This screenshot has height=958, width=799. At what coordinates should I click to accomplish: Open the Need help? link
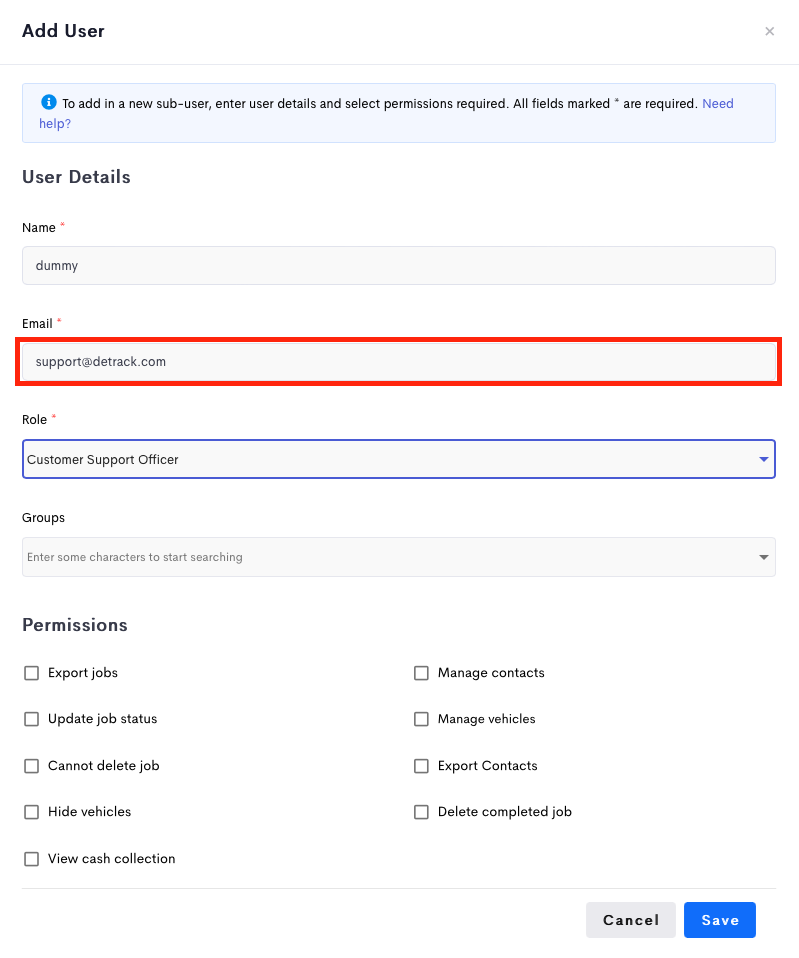(x=718, y=103)
